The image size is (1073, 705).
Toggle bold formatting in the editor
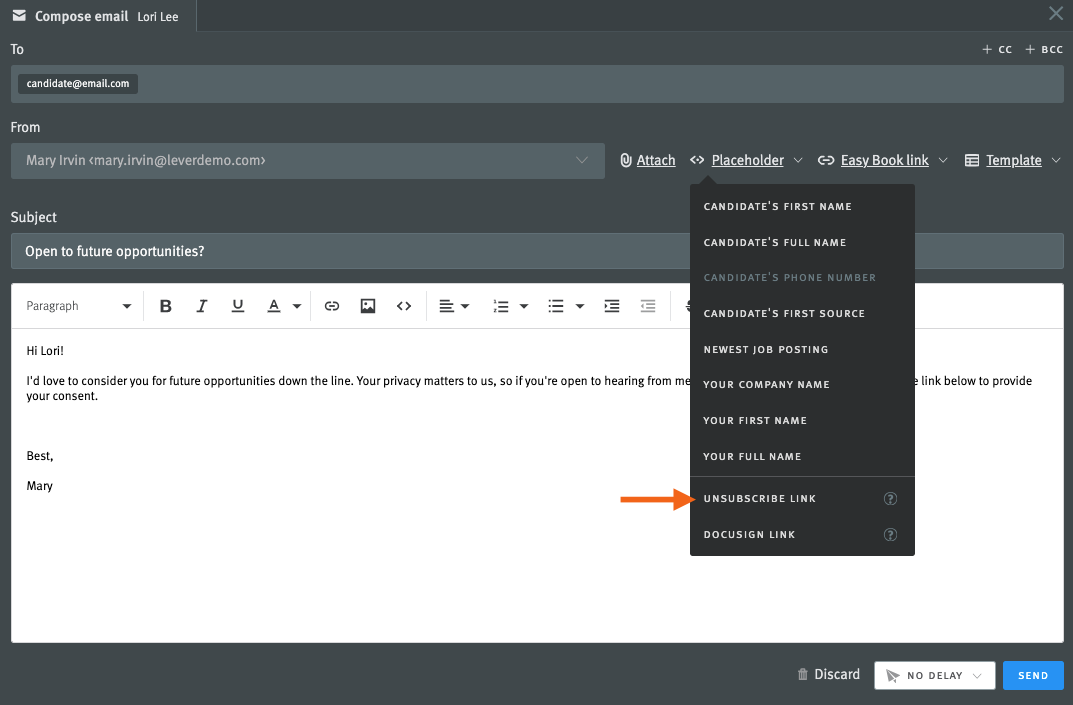166,306
